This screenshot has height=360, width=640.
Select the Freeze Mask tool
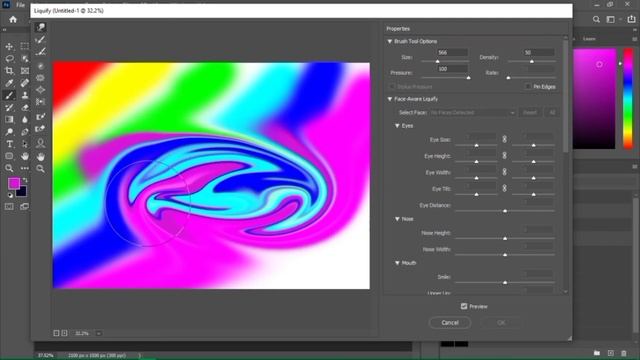click(40, 117)
